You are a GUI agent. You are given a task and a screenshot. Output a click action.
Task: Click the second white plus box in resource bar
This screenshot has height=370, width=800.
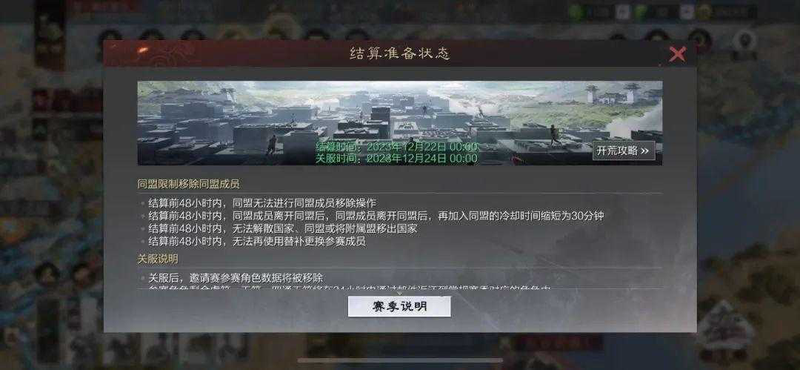(x=687, y=12)
